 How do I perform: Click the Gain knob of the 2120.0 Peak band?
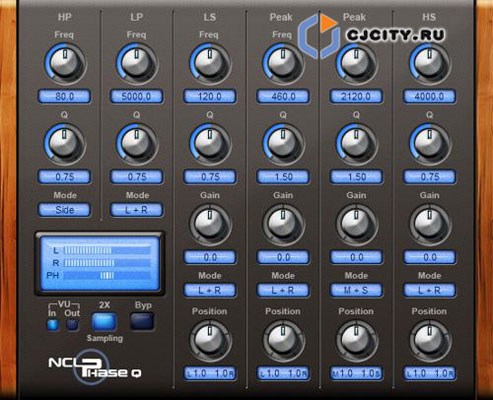click(357, 224)
